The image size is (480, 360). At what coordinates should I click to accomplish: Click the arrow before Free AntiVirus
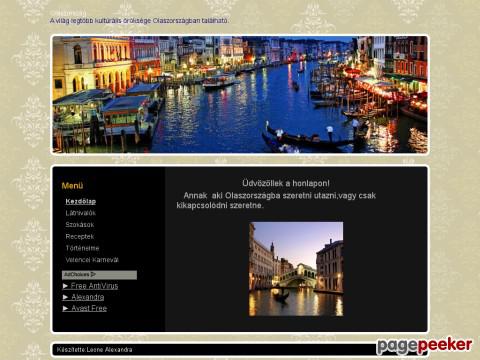pos(65,286)
